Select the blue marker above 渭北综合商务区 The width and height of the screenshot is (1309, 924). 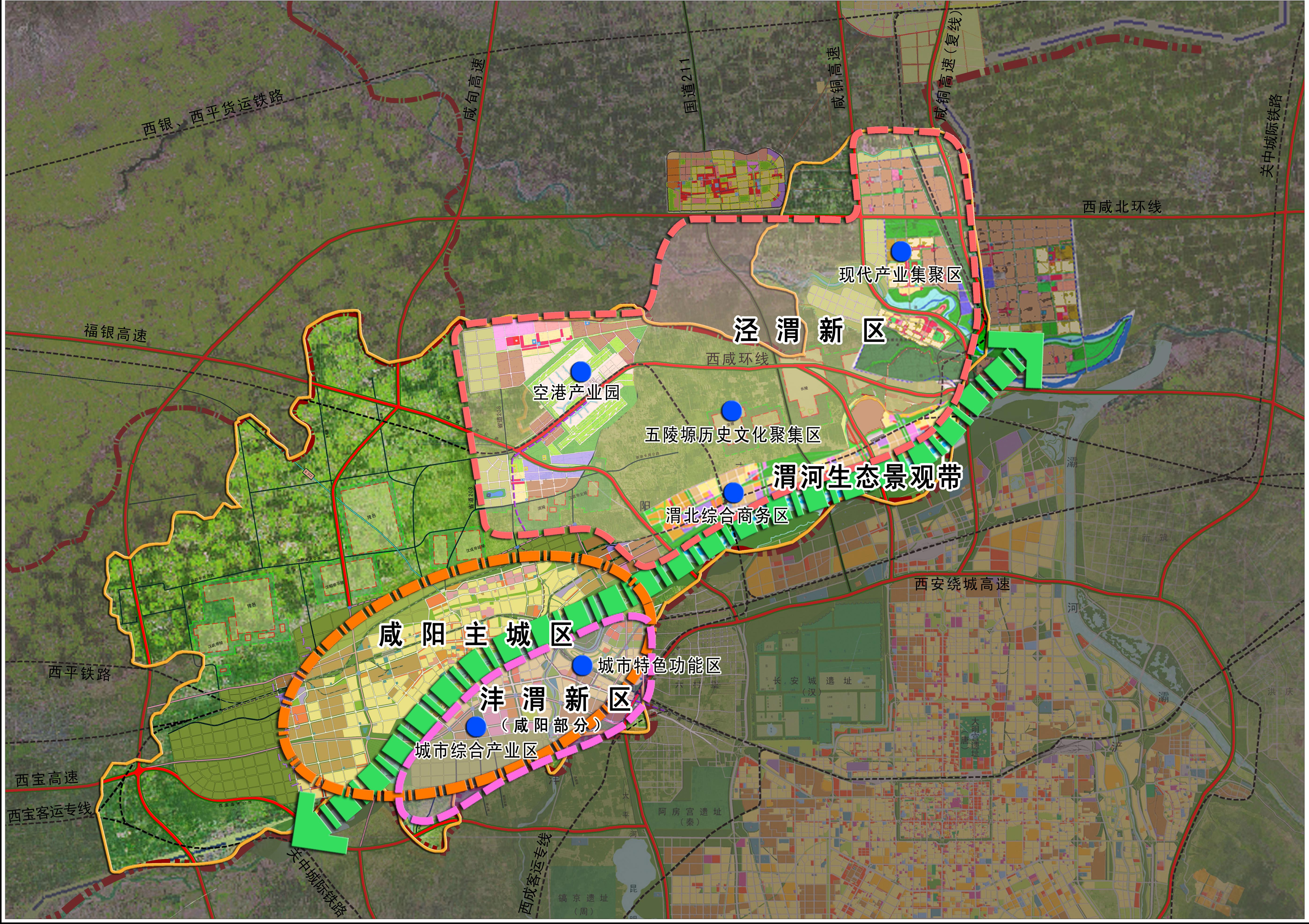[x=733, y=492]
